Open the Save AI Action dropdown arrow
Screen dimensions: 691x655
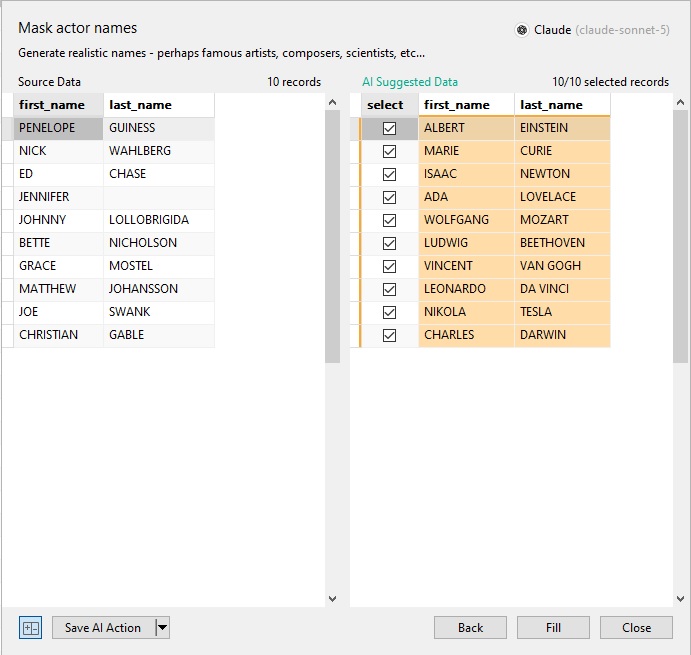tap(163, 627)
